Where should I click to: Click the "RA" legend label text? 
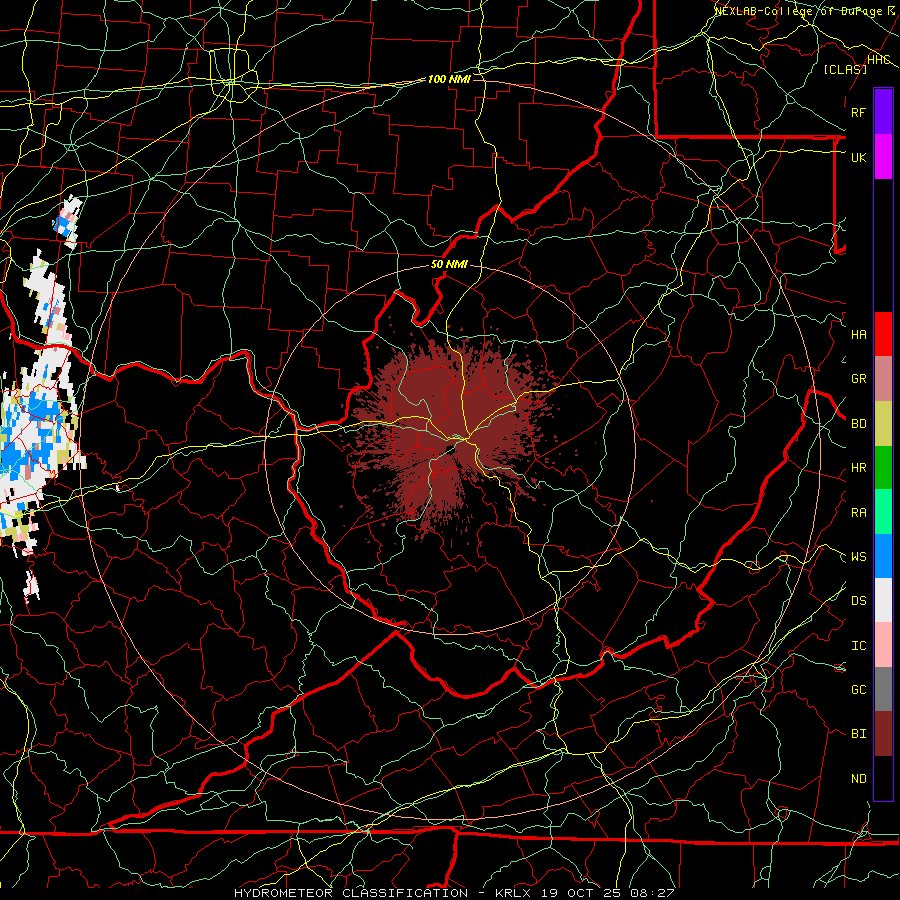point(859,512)
